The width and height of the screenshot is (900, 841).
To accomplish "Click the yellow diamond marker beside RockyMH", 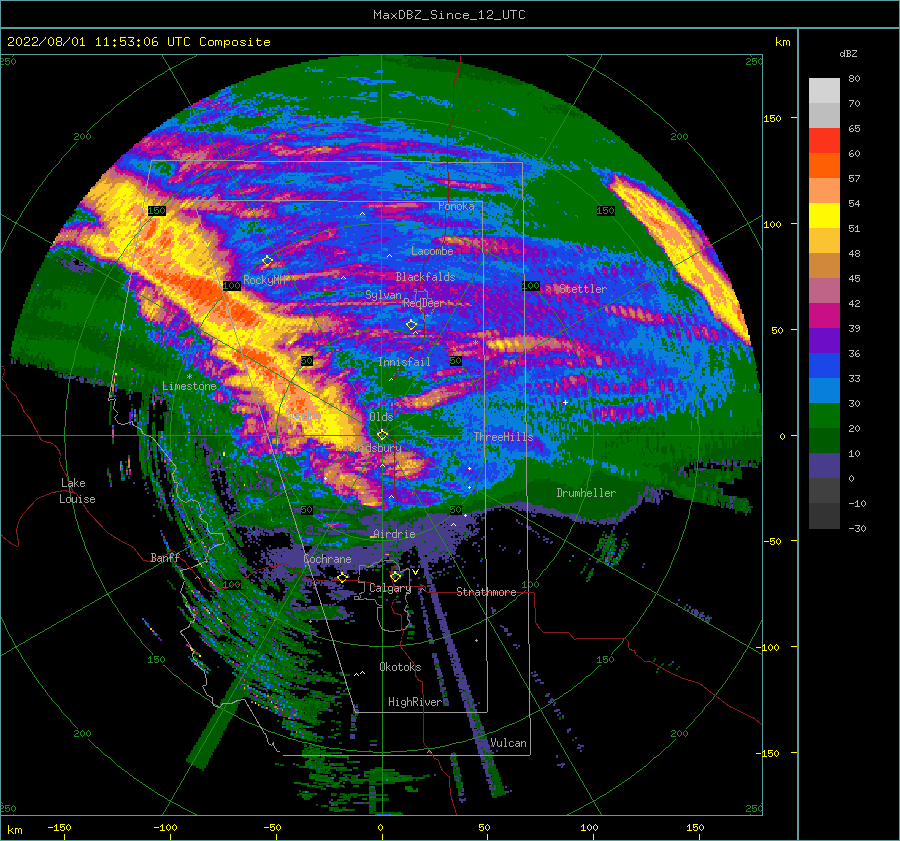I will (x=267, y=261).
